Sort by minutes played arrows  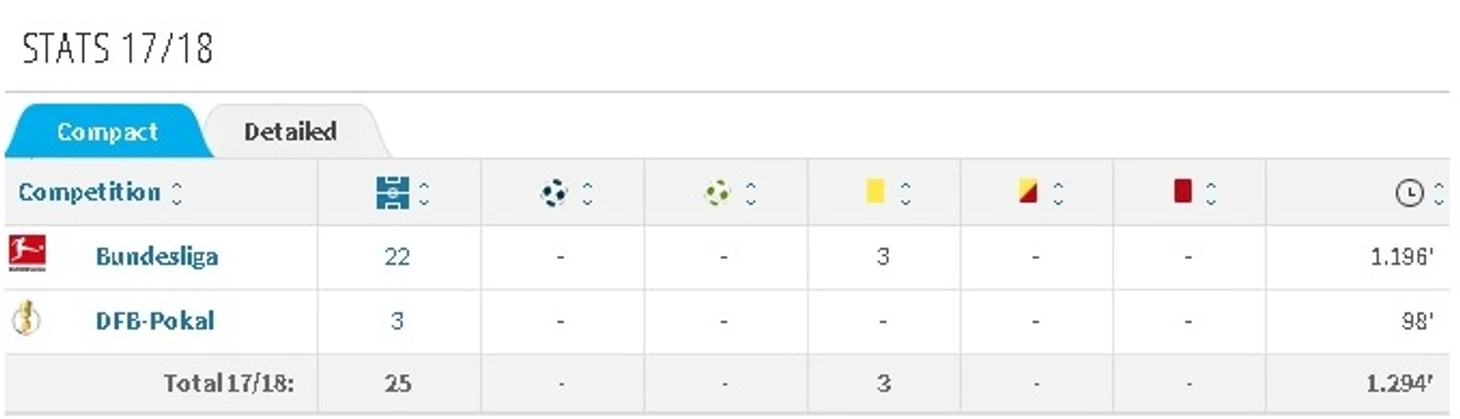click(1439, 193)
